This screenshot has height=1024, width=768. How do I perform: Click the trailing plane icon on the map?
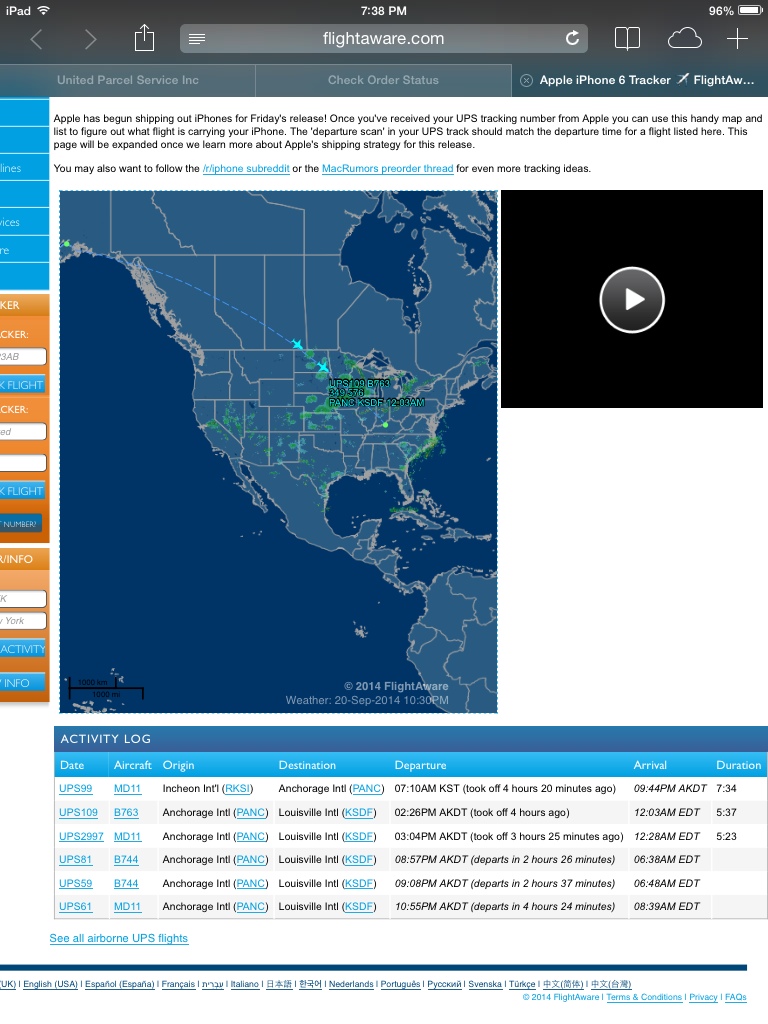(x=297, y=344)
